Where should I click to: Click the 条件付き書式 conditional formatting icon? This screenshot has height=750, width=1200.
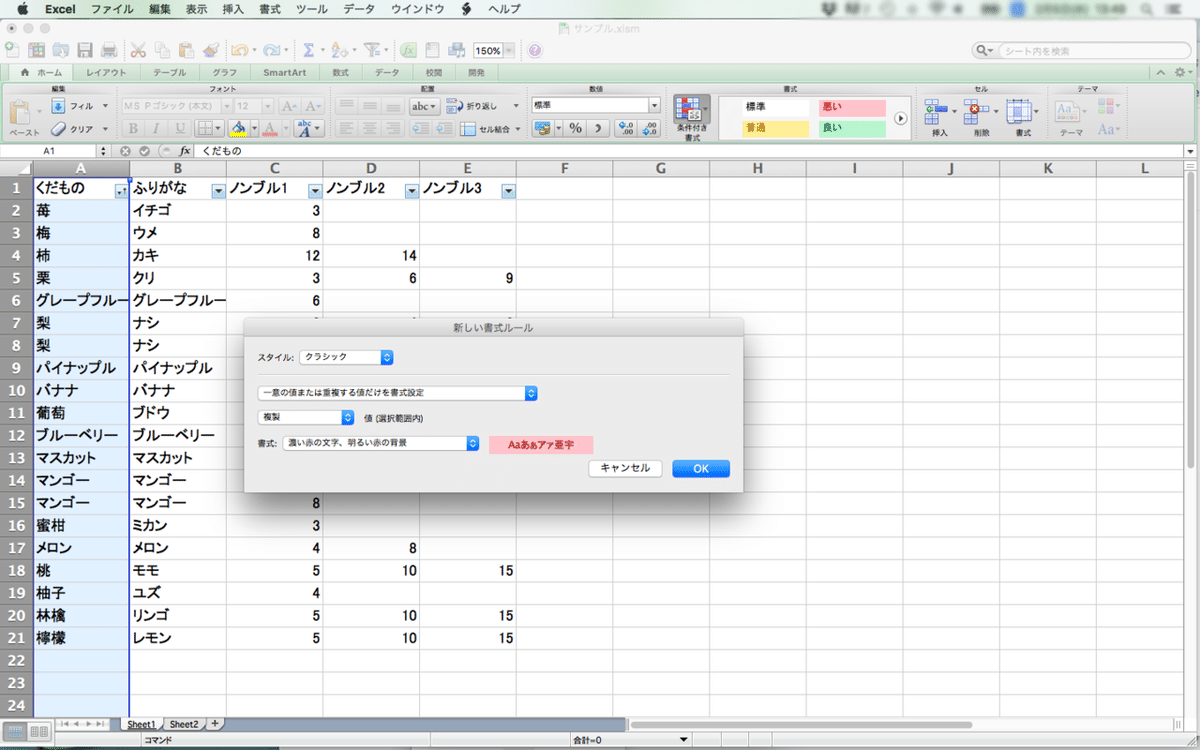point(692,110)
